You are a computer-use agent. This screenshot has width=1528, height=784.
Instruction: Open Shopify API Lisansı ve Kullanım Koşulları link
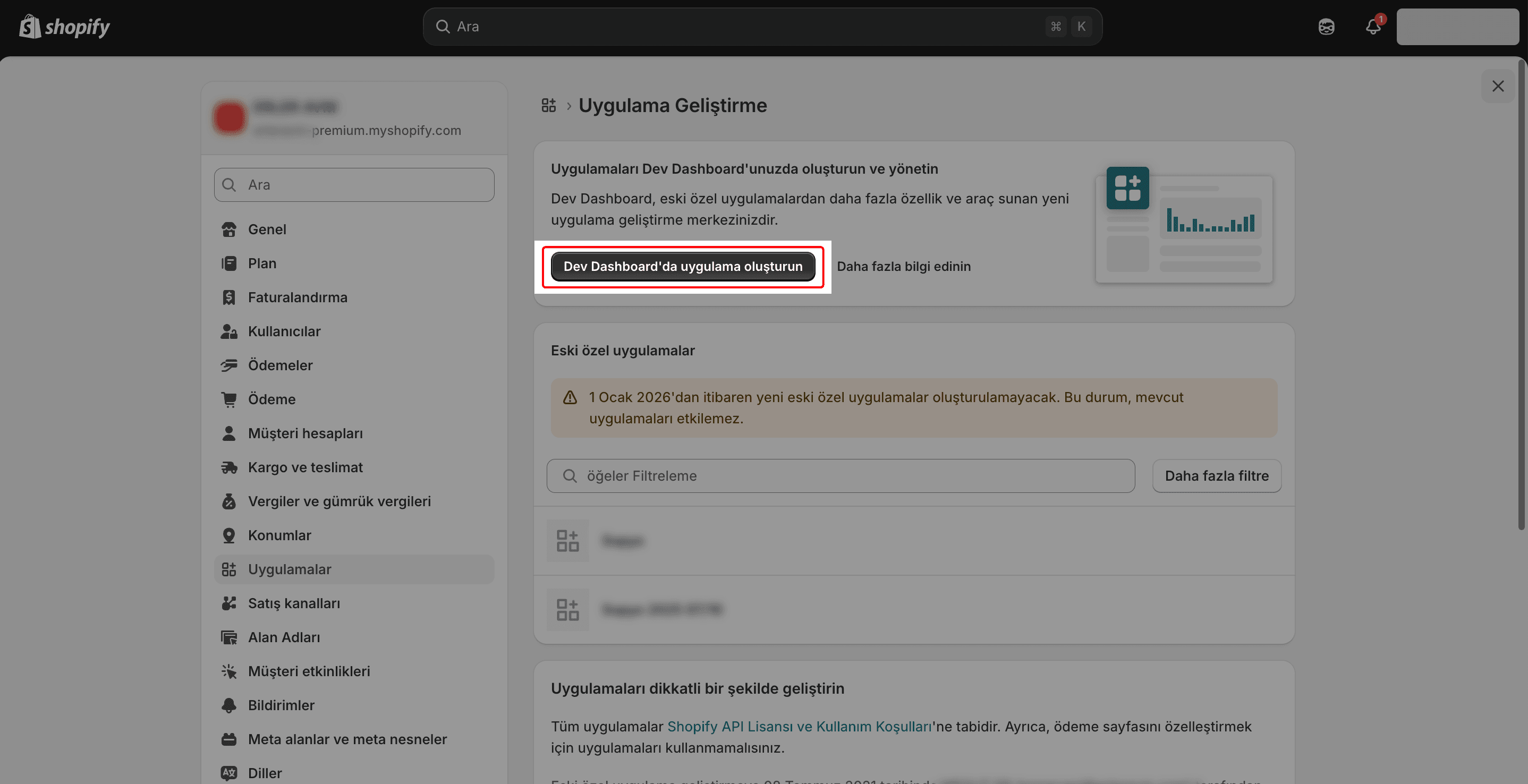coord(799,727)
